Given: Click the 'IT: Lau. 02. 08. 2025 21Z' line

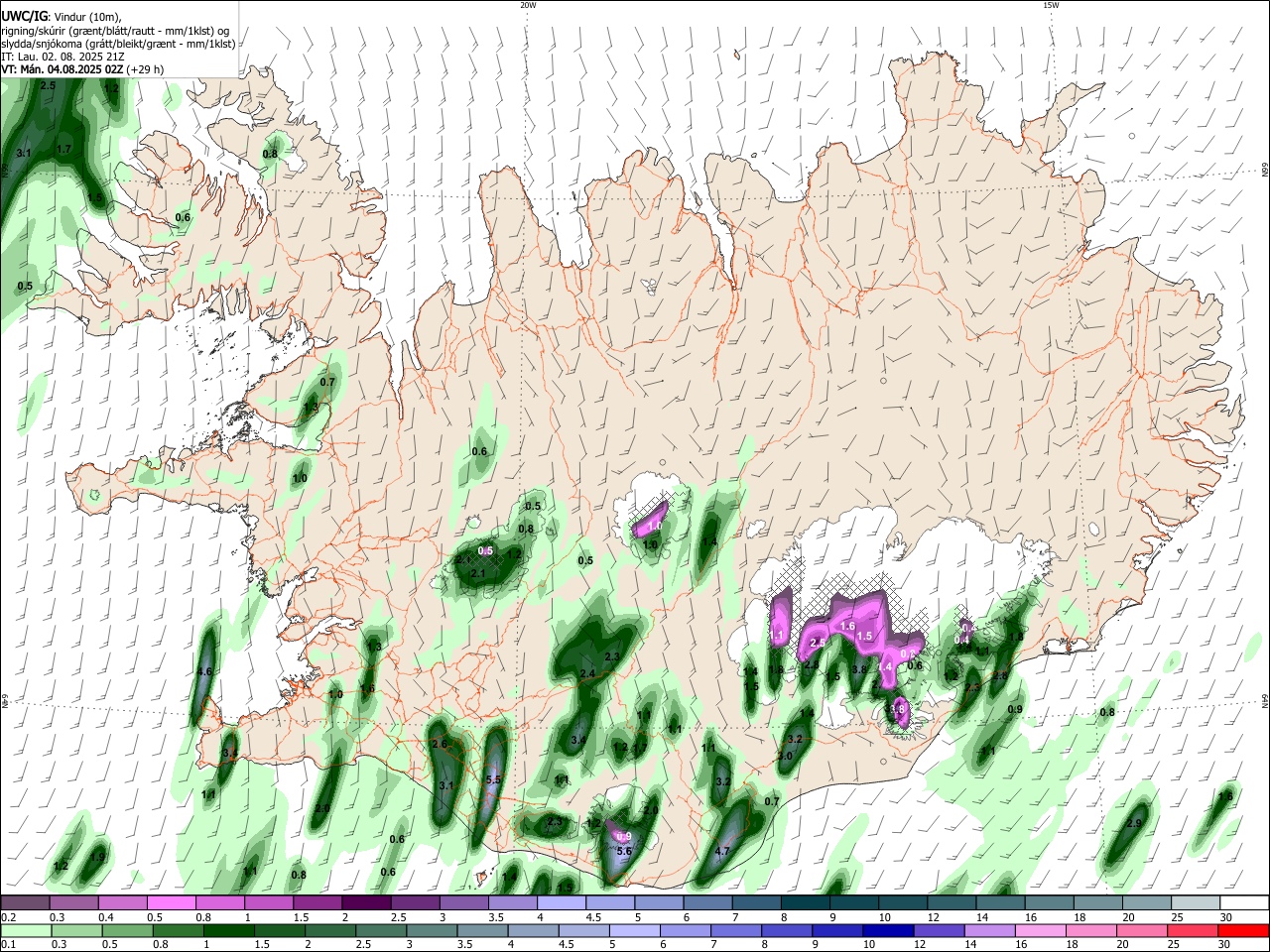Looking at the screenshot, I should [63, 57].
